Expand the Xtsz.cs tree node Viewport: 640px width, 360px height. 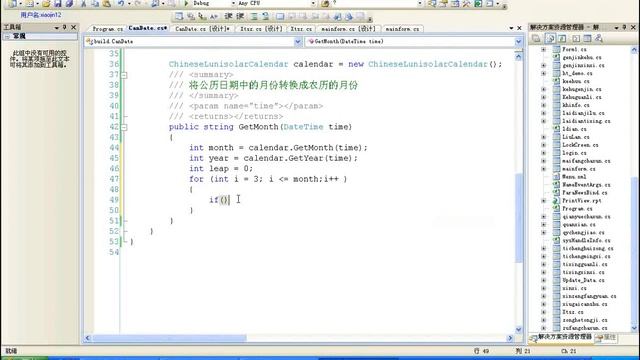click(543, 312)
